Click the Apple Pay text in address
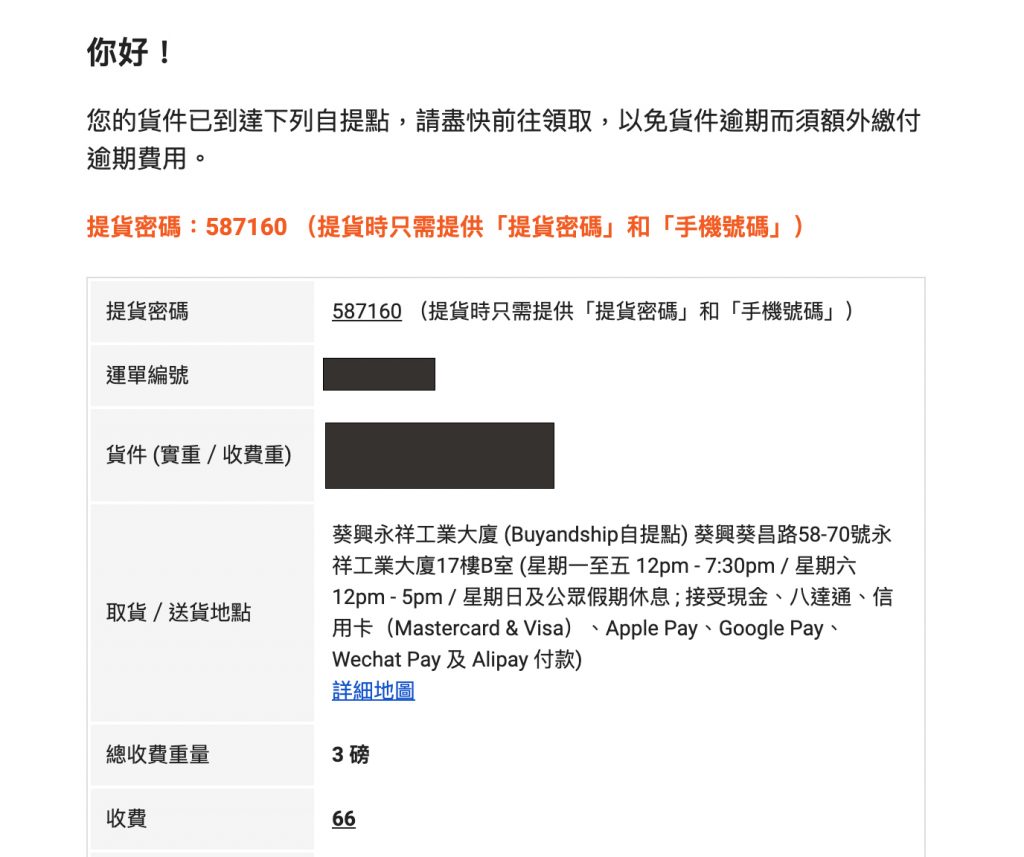This screenshot has height=857, width=1024. (651, 629)
